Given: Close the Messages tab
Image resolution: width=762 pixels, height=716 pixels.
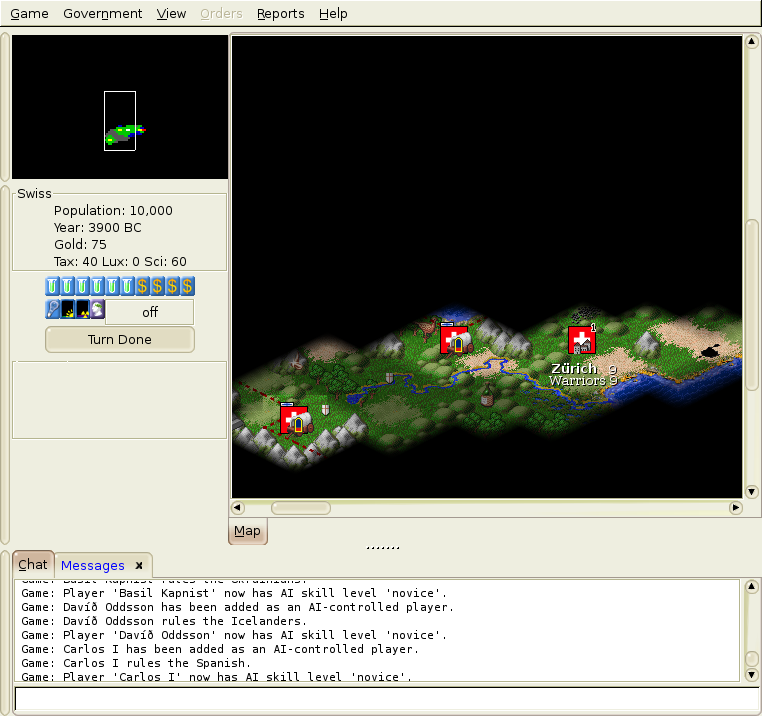Looking at the screenshot, I should pos(139,566).
